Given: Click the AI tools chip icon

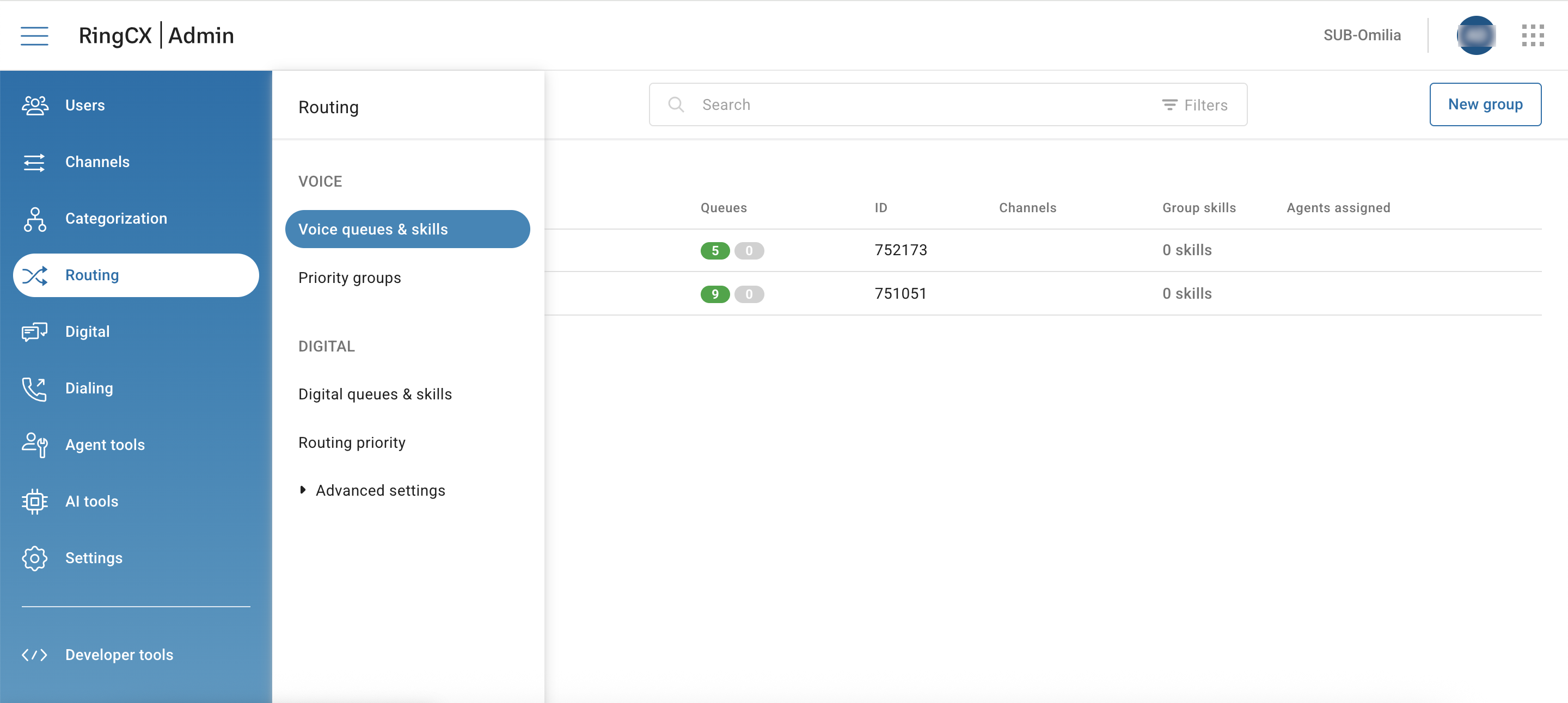Looking at the screenshot, I should point(35,502).
